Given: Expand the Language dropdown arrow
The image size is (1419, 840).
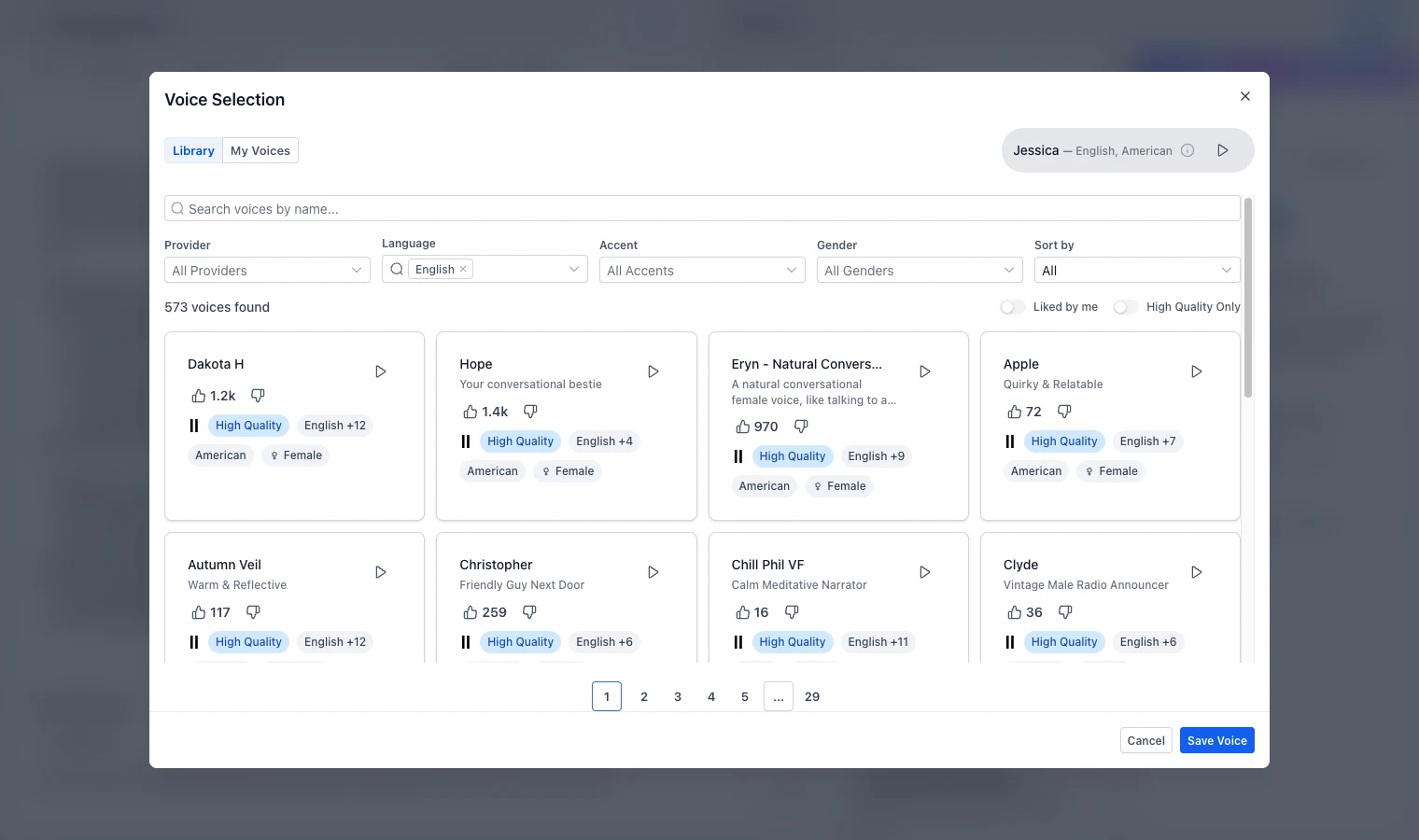Looking at the screenshot, I should point(574,269).
